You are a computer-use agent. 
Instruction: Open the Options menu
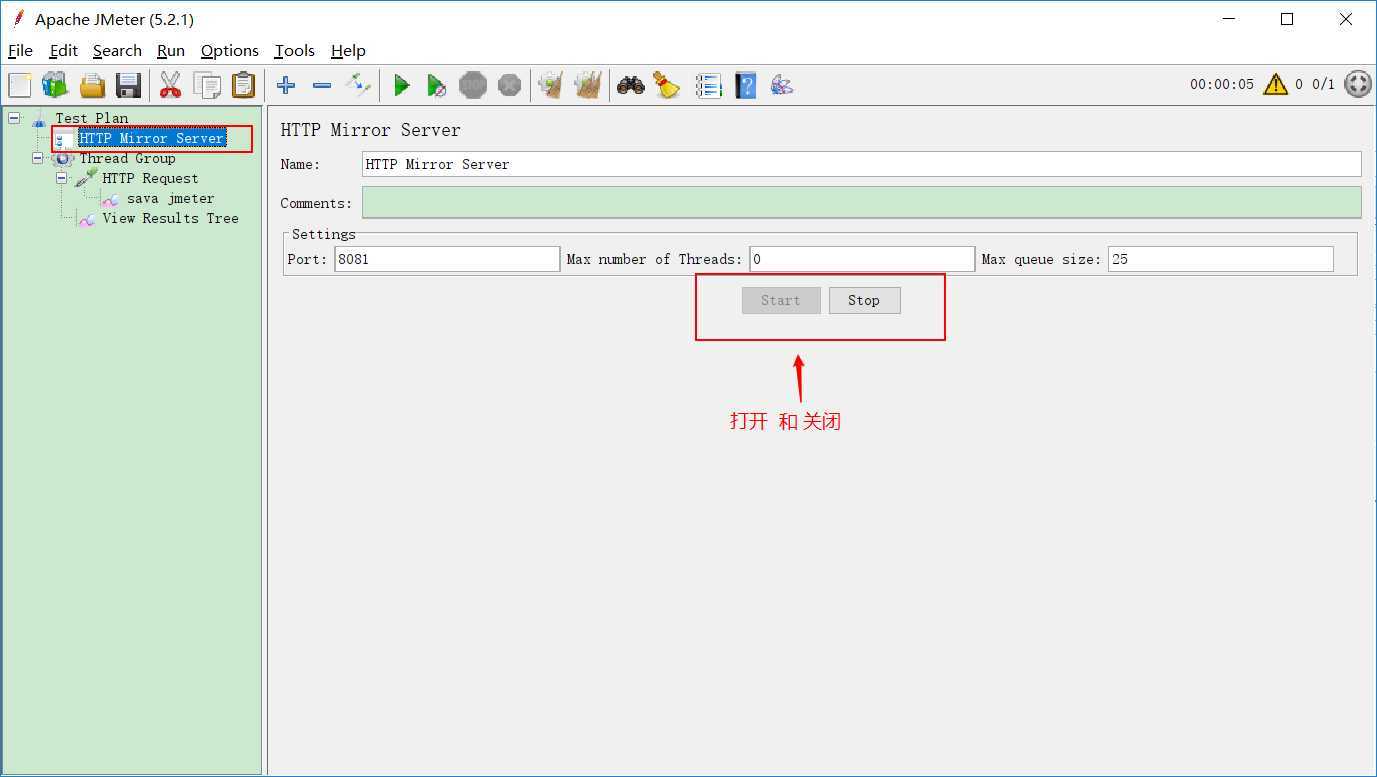[229, 50]
